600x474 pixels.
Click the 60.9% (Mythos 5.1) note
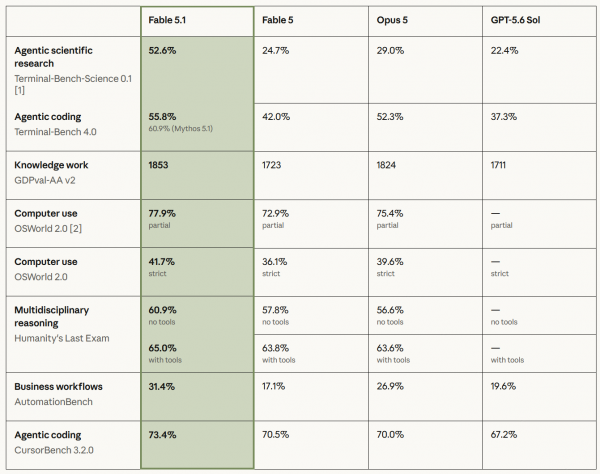click(181, 129)
